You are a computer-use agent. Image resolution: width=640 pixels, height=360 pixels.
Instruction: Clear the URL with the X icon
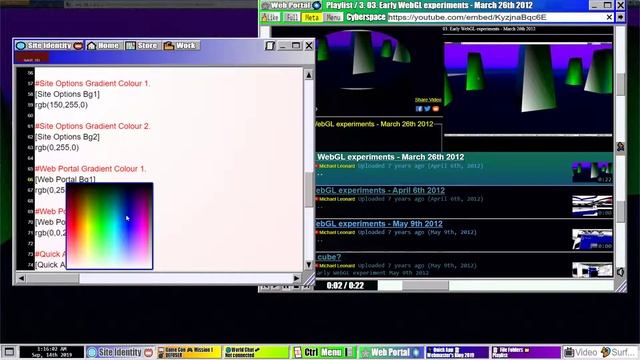coord(609,17)
